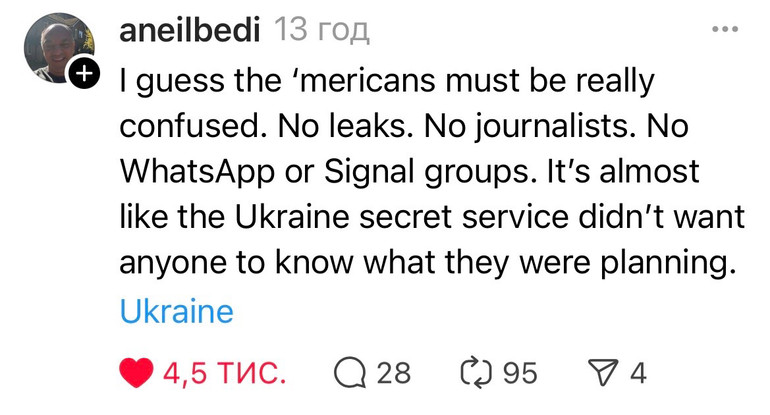Unlike the post via the red heart icon
The width and height of the screenshot is (770, 415).
pyautogui.click(x=137, y=373)
